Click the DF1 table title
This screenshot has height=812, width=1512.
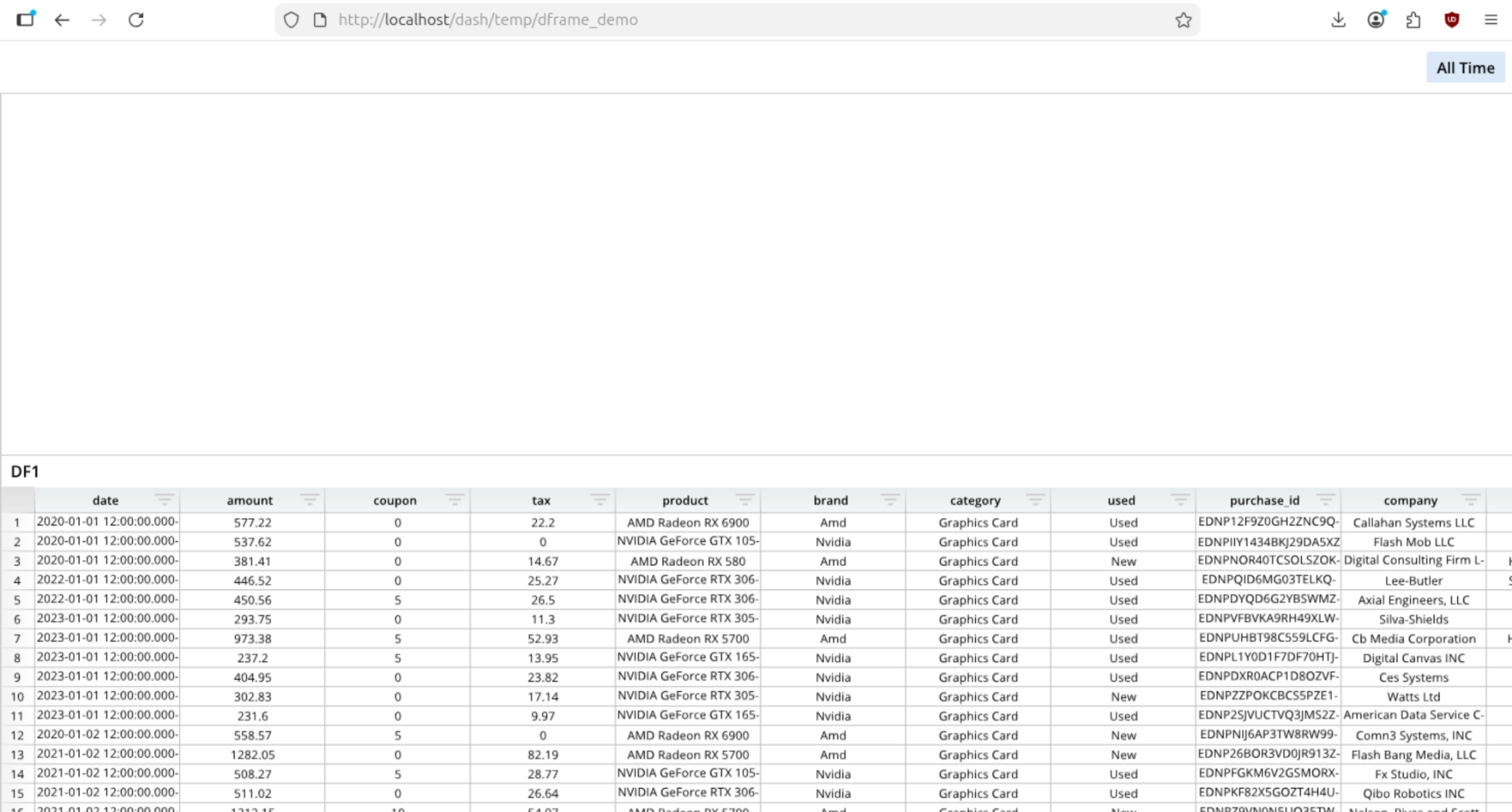(25, 472)
